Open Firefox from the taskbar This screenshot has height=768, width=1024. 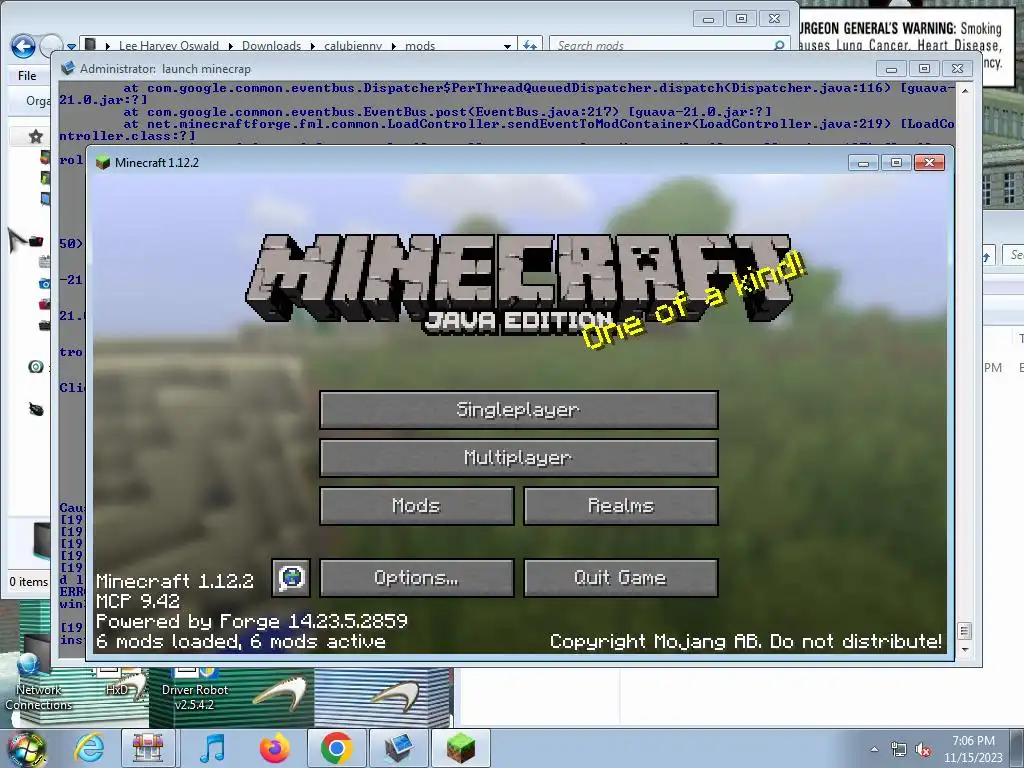(274, 748)
